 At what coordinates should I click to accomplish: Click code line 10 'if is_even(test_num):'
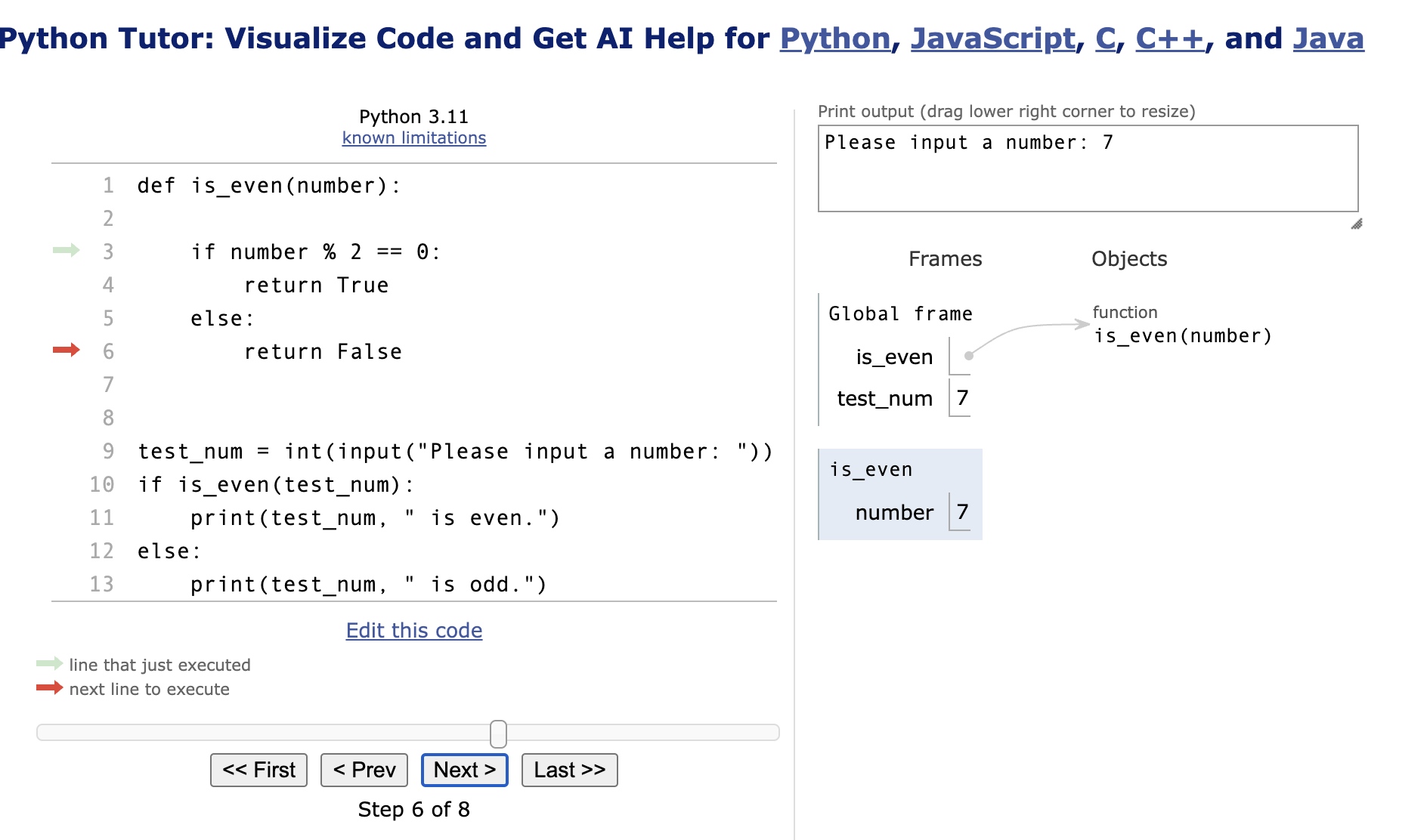276,485
